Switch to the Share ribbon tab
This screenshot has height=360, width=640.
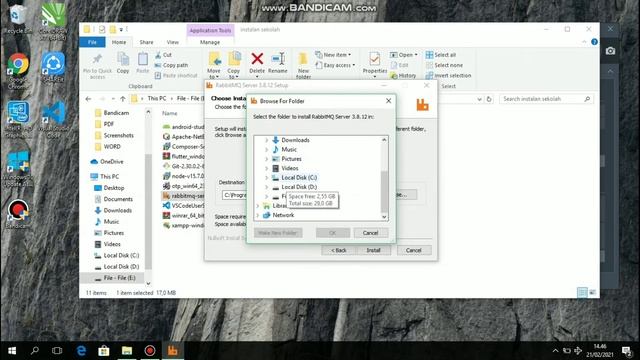(x=146, y=42)
